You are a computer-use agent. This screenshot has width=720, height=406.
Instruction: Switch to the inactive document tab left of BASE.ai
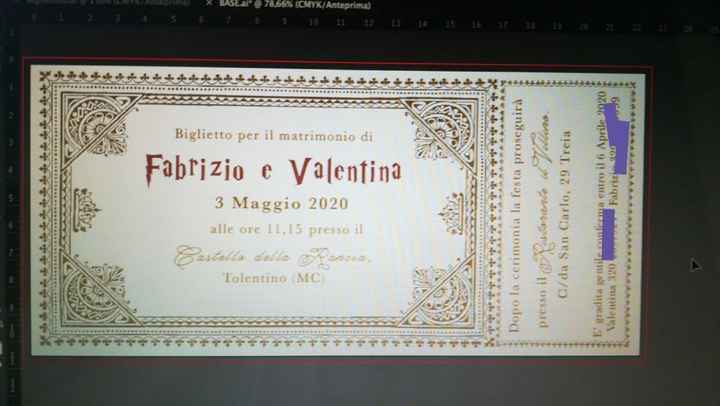108,2
